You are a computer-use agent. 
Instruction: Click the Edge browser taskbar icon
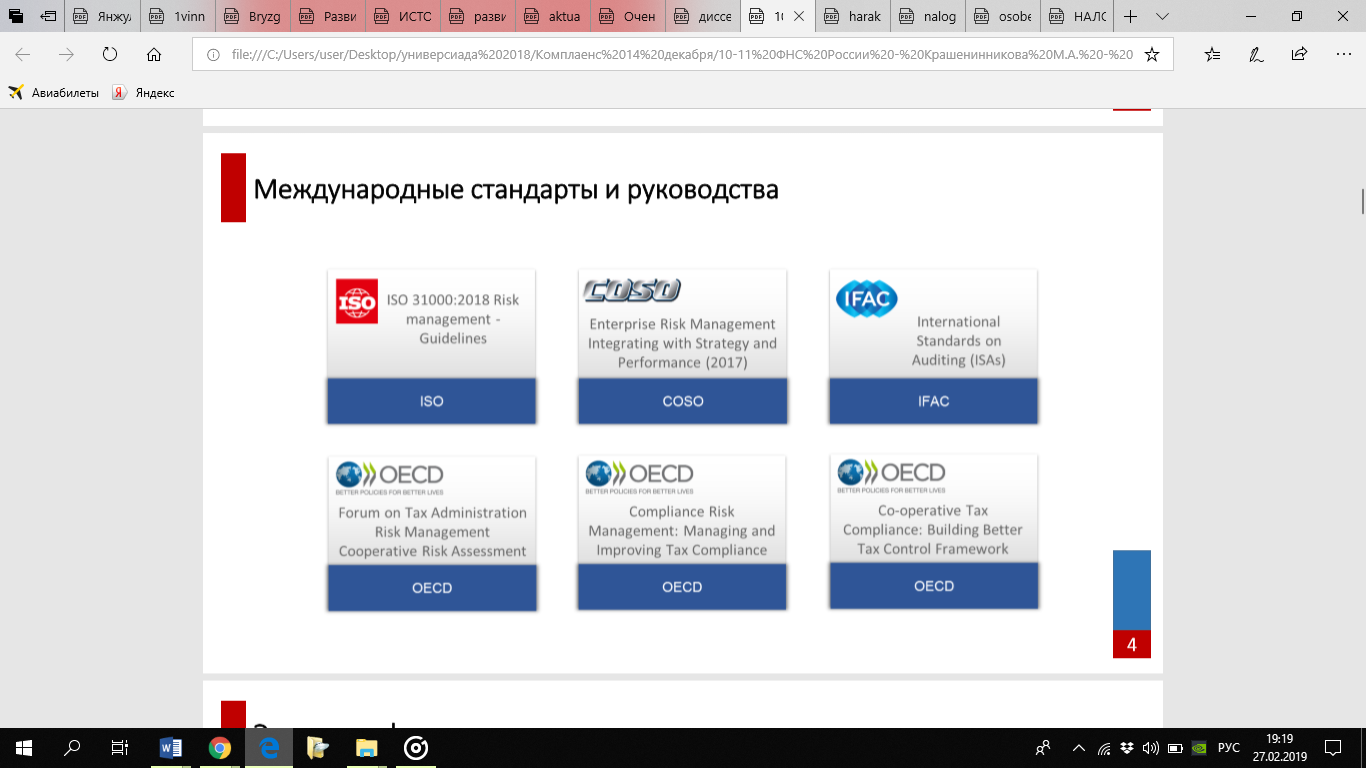coord(268,747)
